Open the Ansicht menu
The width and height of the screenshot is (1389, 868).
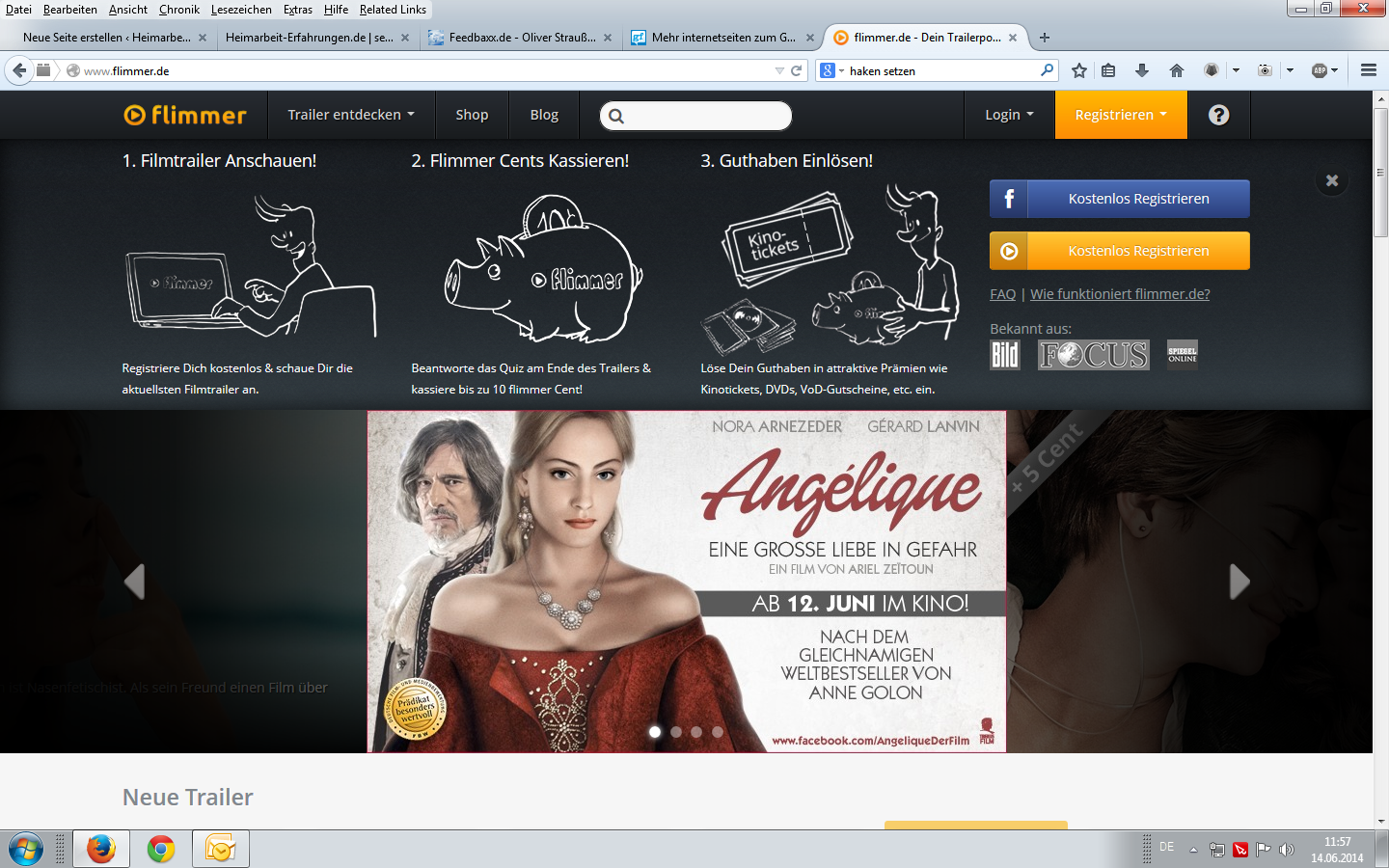point(128,10)
